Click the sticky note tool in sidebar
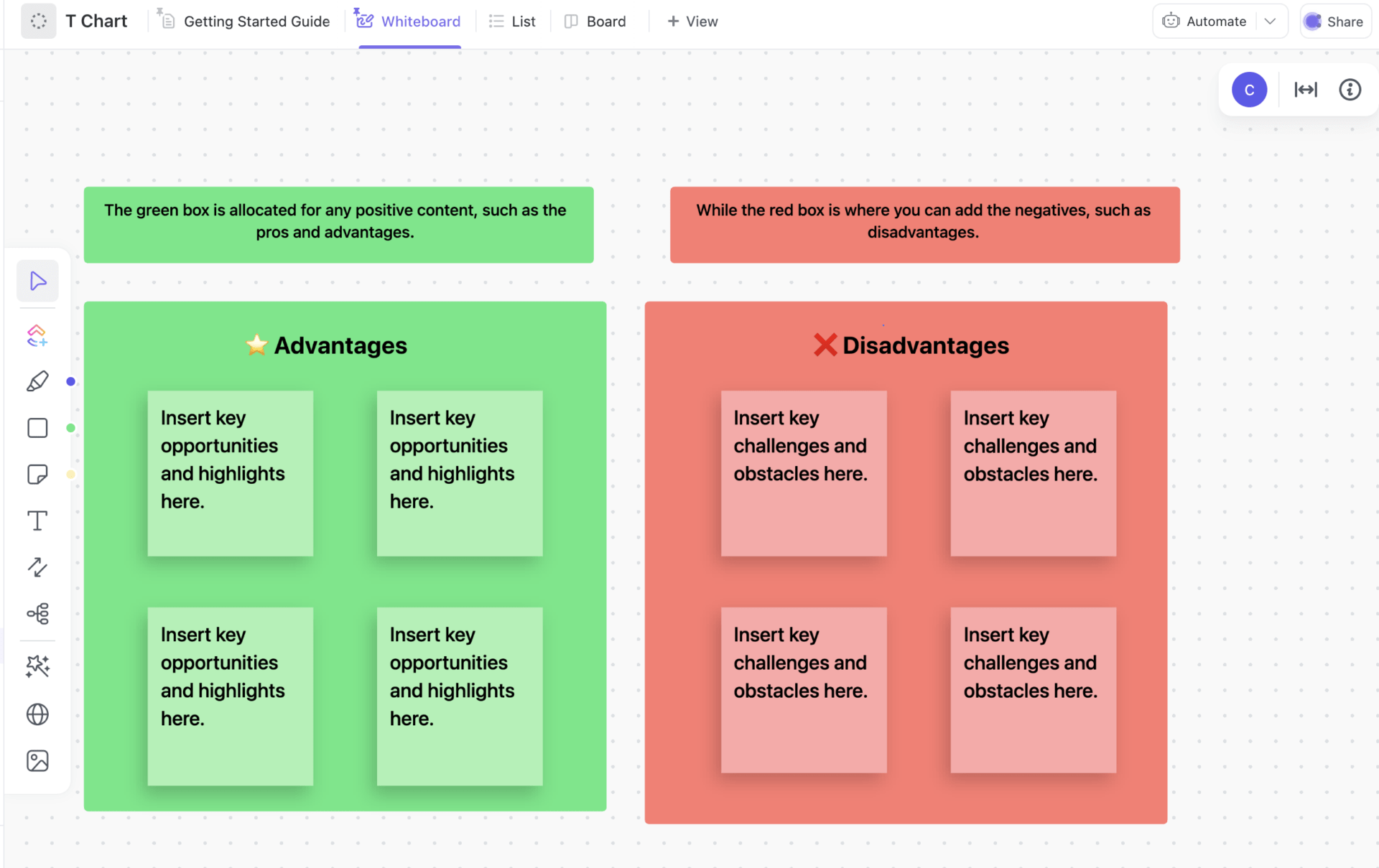 38,473
